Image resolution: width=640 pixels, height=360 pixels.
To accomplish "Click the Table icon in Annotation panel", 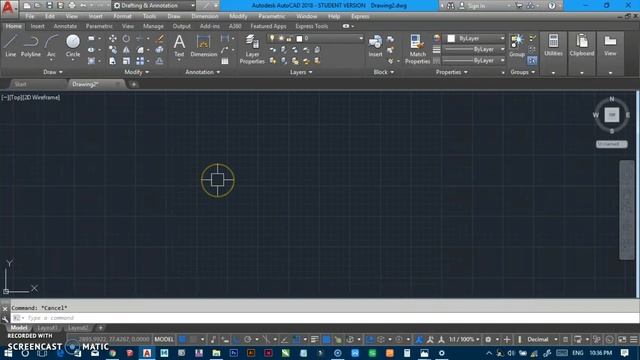I will point(225,61).
